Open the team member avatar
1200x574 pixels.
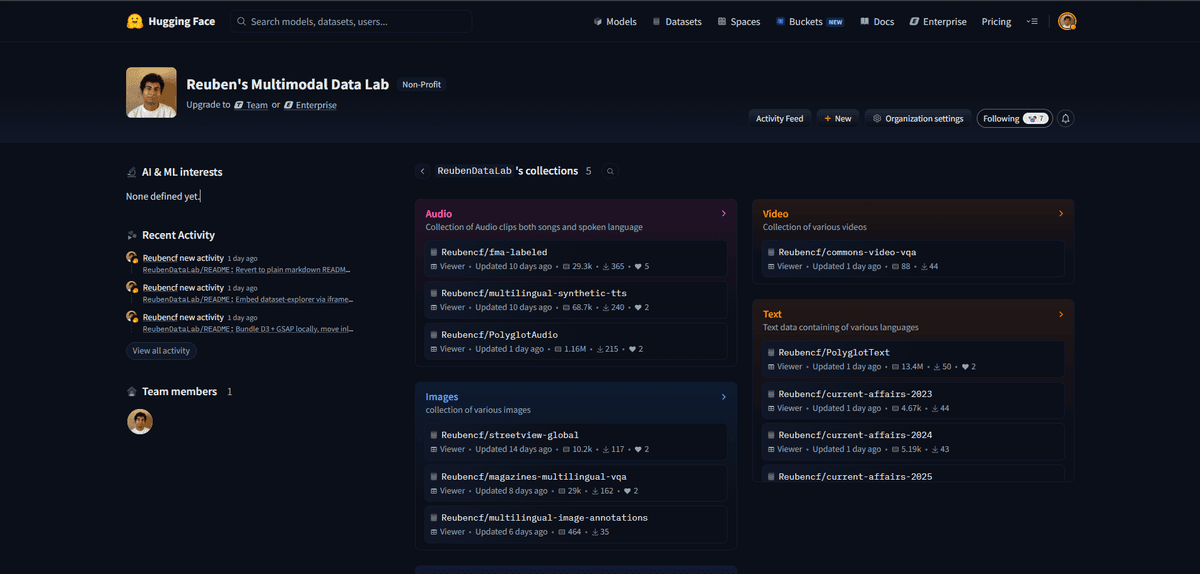point(140,421)
